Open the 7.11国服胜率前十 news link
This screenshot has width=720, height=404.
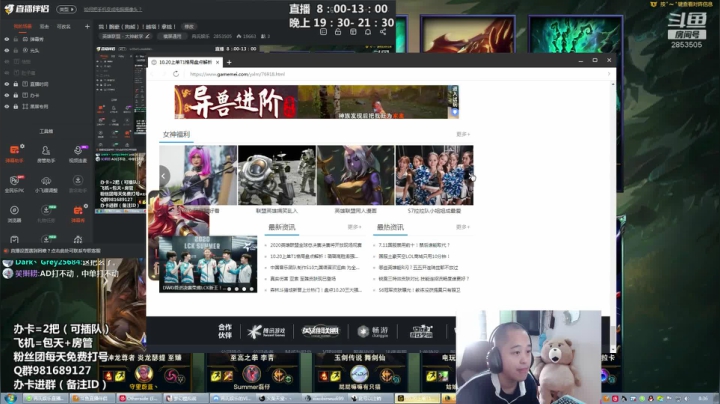(x=414, y=245)
